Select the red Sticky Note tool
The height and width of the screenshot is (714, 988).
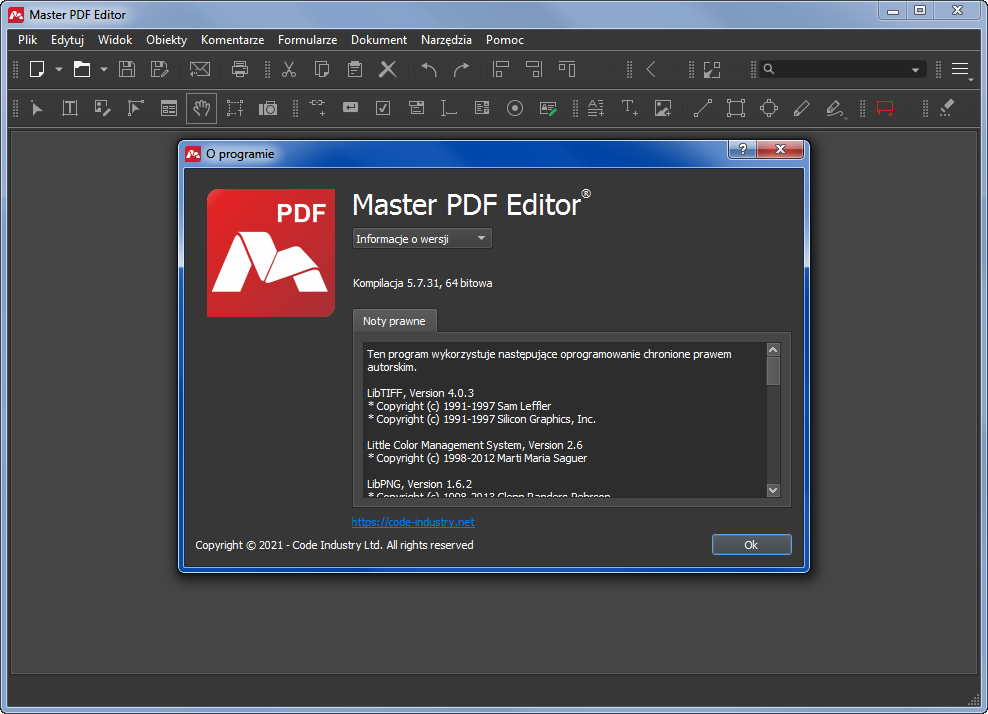pyautogui.click(x=885, y=108)
